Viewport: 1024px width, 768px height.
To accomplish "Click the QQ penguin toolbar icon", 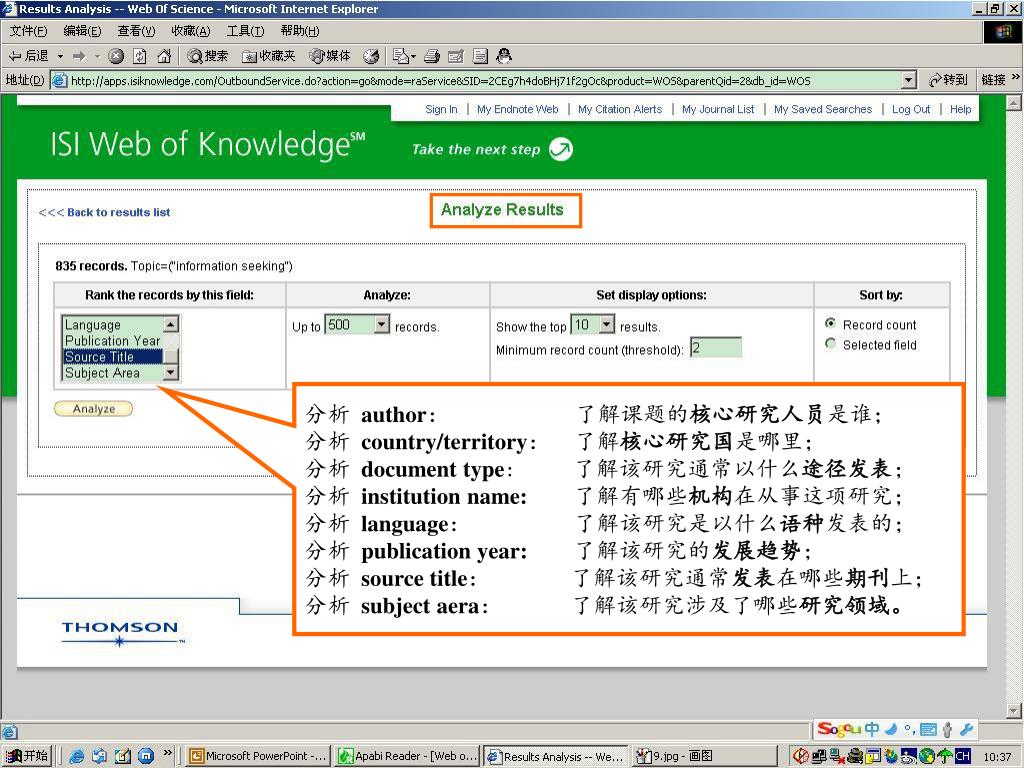I will click(x=504, y=56).
